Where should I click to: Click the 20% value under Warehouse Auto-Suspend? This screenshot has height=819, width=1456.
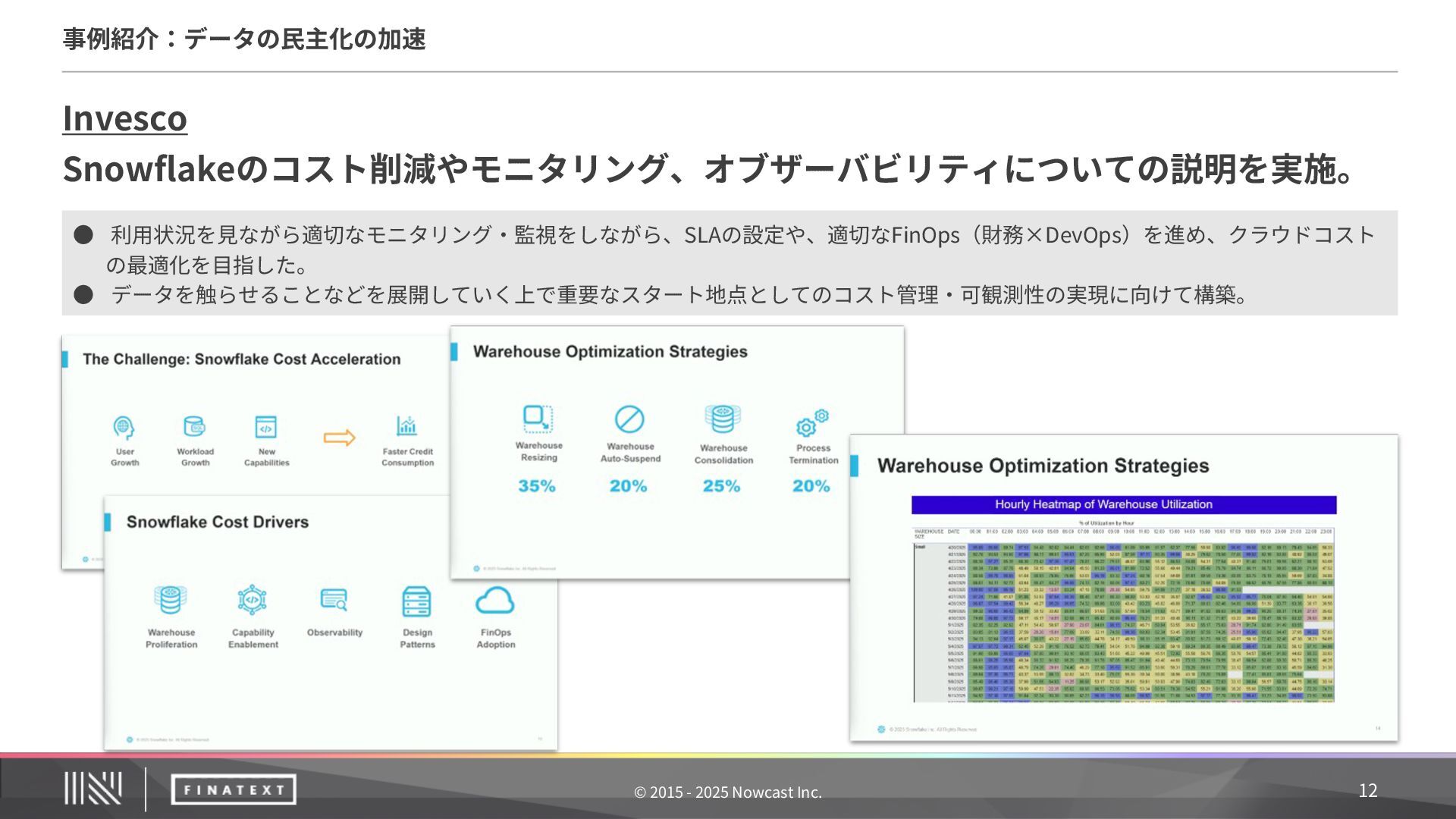[x=629, y=486]
